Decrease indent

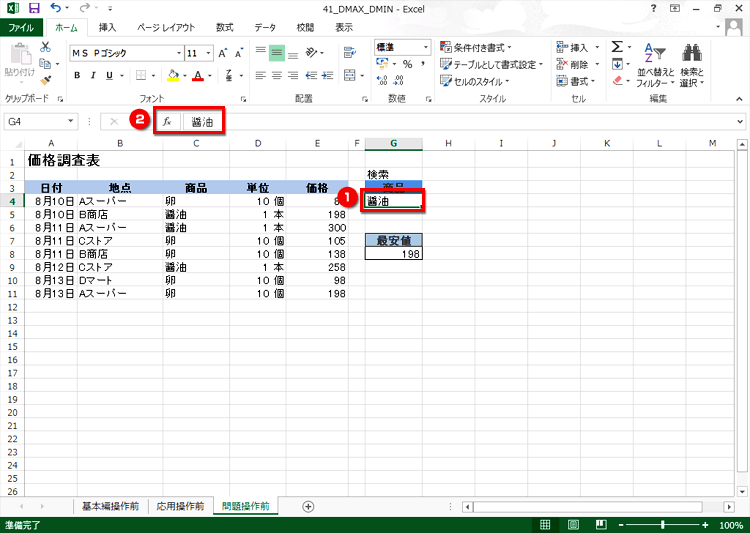[311, 76]
